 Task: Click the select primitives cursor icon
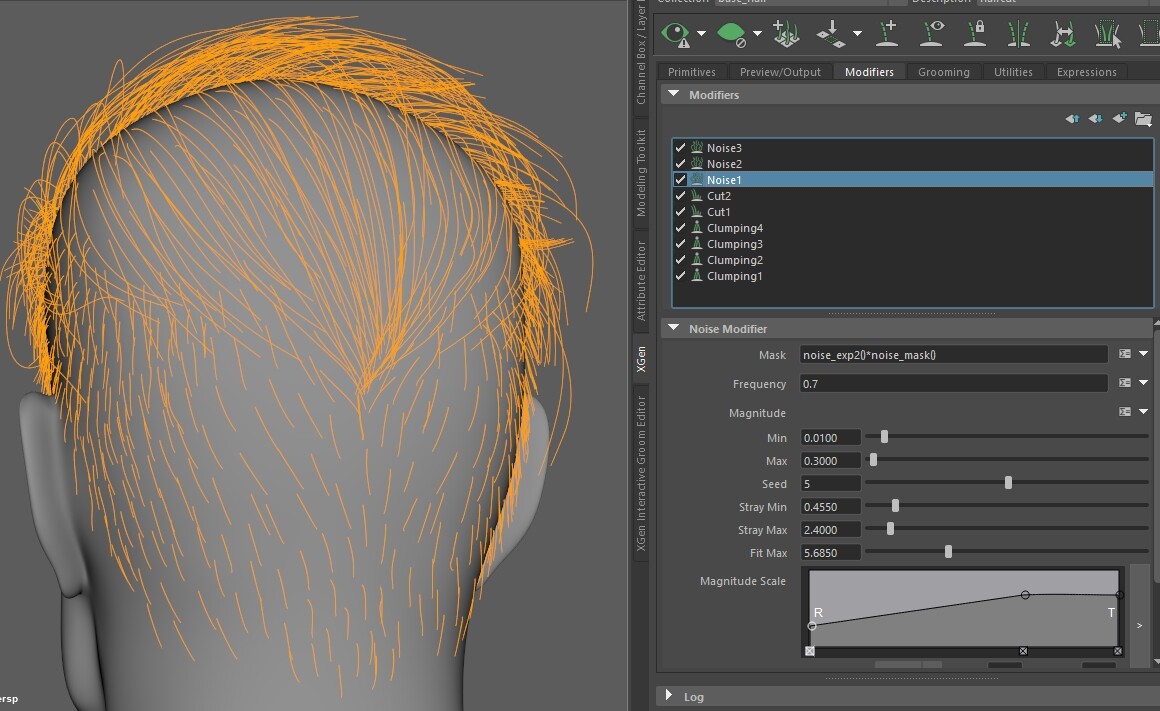tap(1107, 34)
